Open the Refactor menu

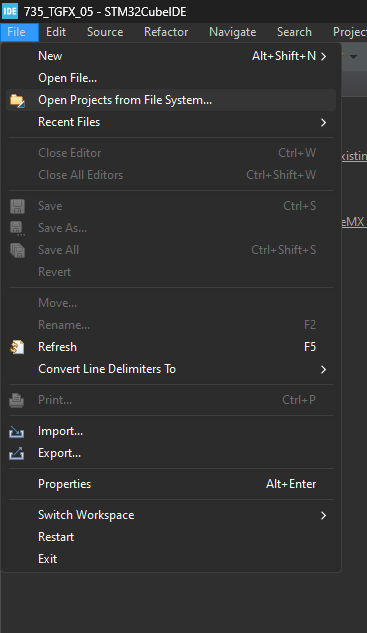[166, 32]
